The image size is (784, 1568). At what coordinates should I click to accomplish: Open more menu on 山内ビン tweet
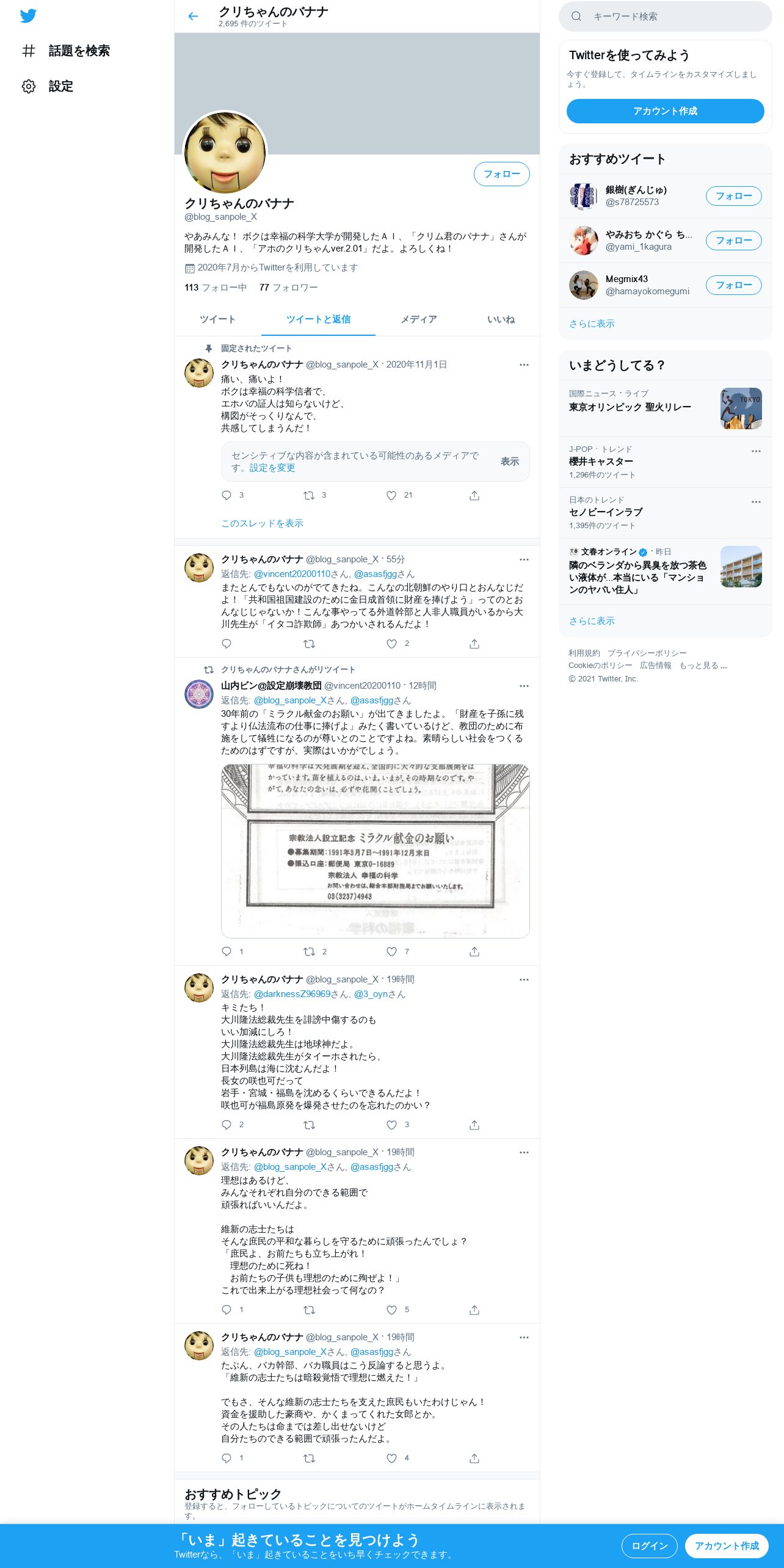tap(524, 686)
